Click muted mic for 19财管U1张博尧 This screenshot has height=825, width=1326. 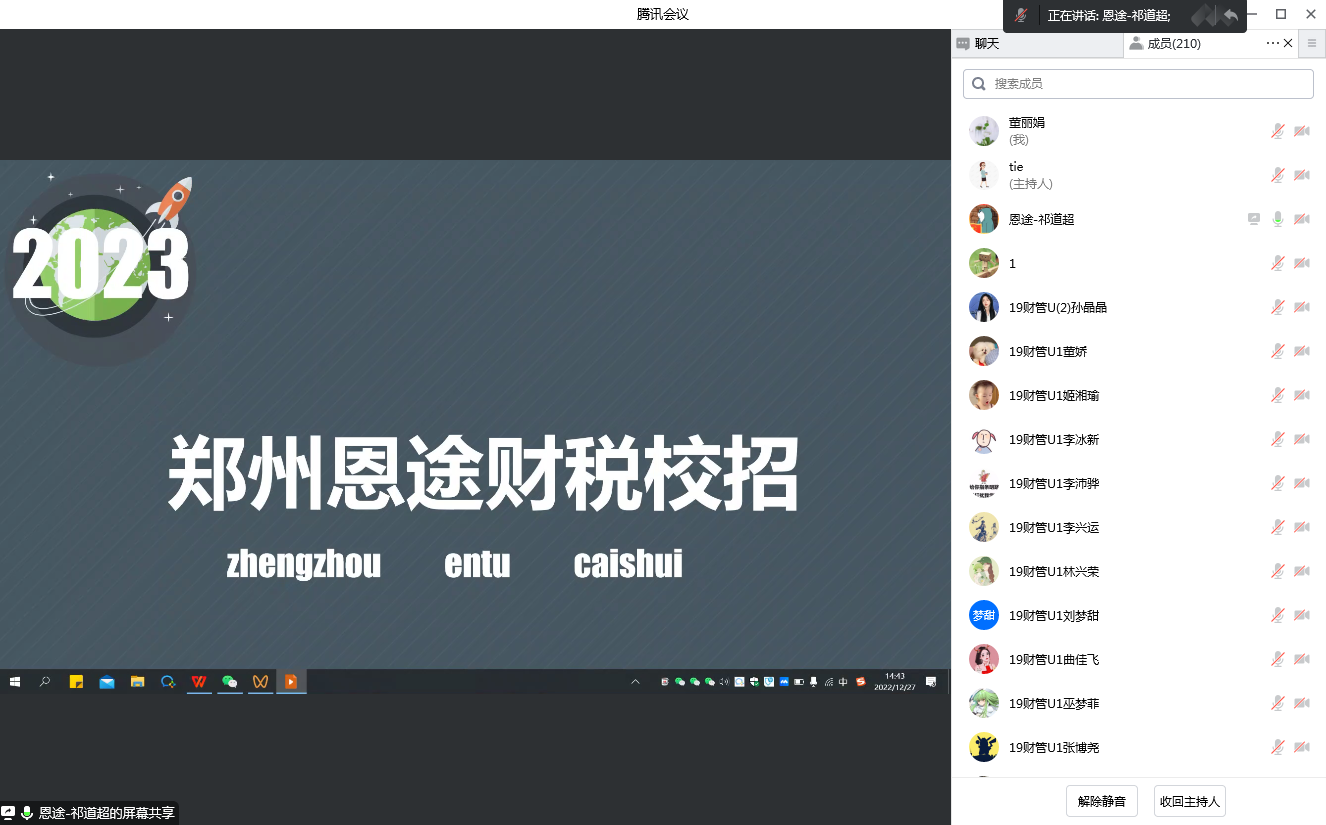tap(1277, 747)
